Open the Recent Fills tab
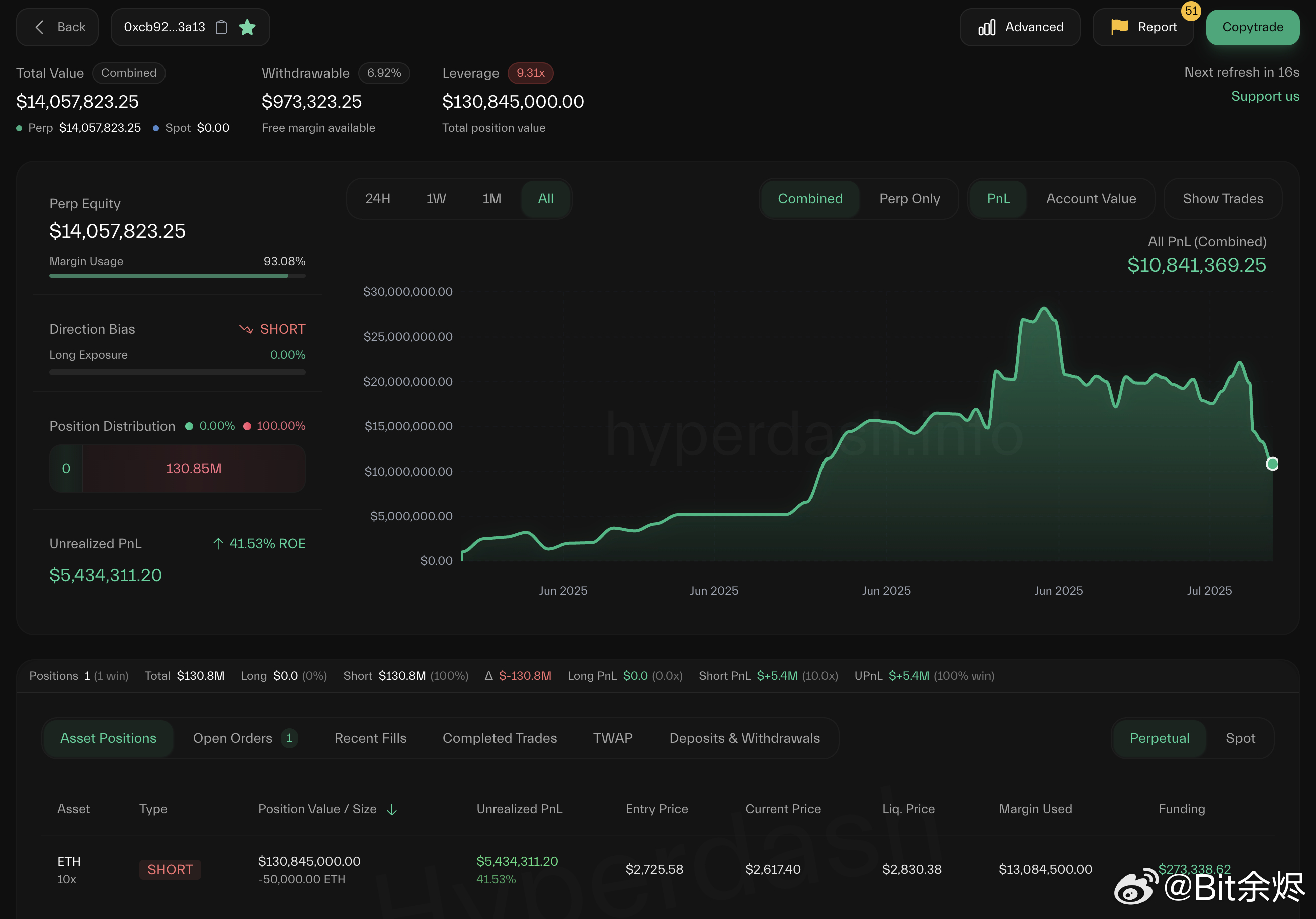 click(x=370, y=738)
